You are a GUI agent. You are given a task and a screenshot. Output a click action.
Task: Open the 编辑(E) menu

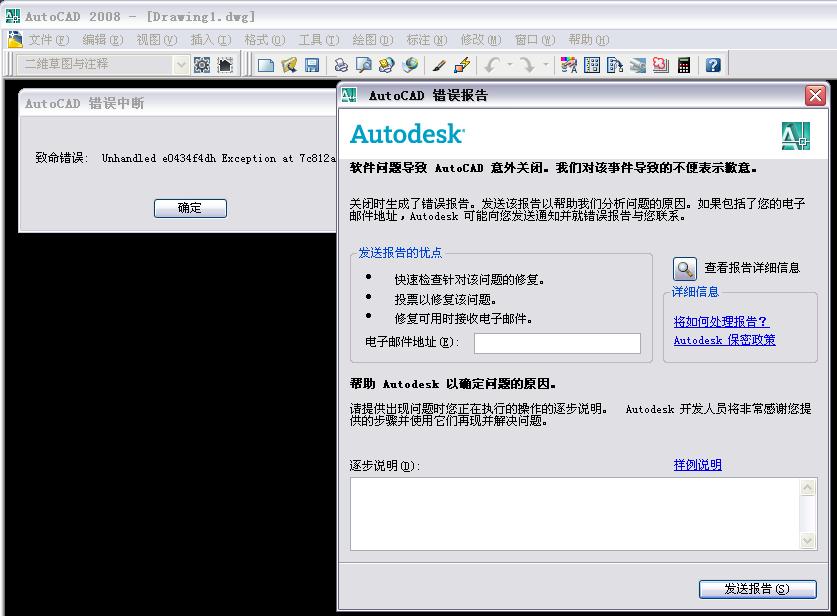pos(102,40)
